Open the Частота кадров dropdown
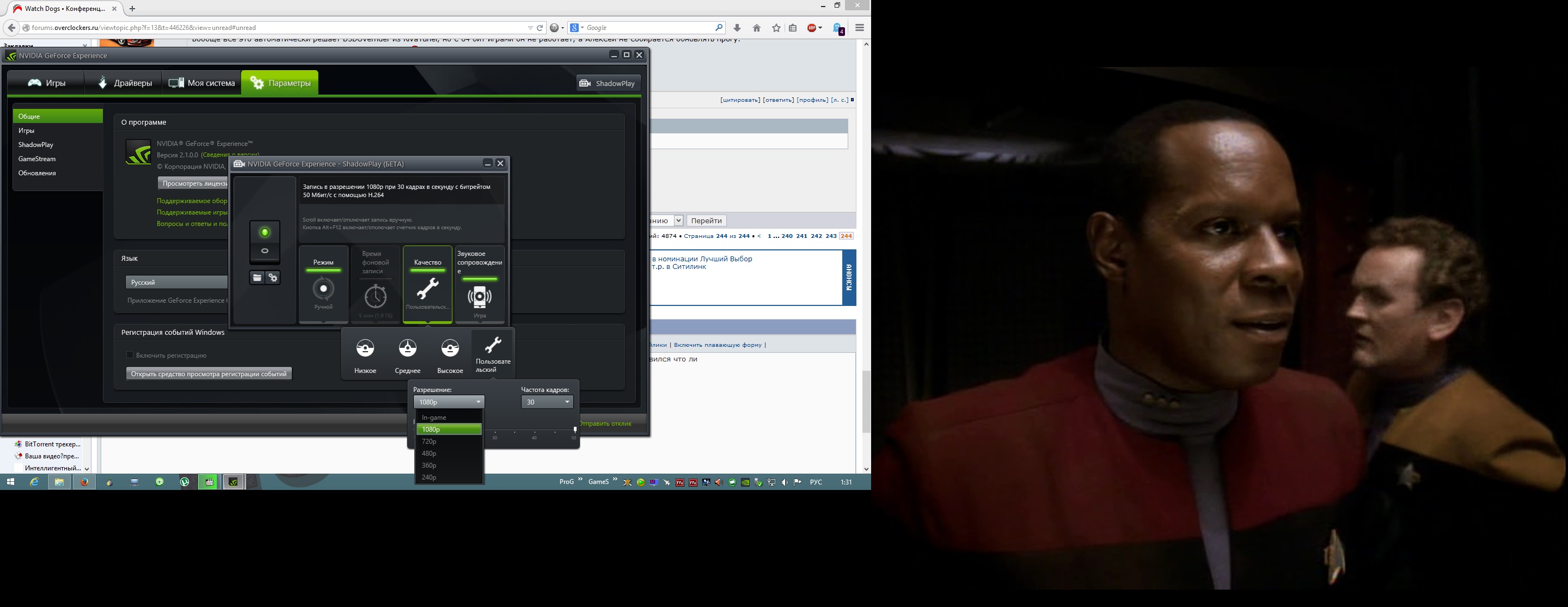The height and width of the screenshot is (607, 1568). tap(547, 402)
